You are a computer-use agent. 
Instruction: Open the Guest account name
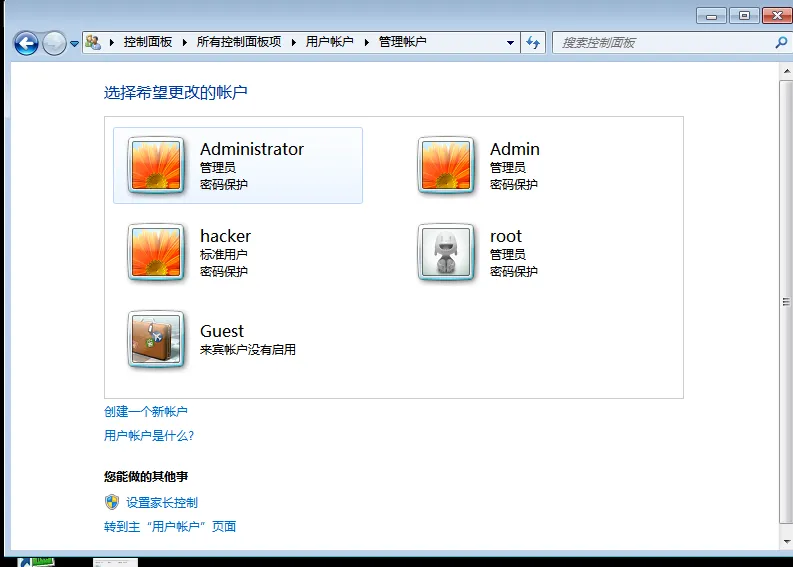click(222, 331)
